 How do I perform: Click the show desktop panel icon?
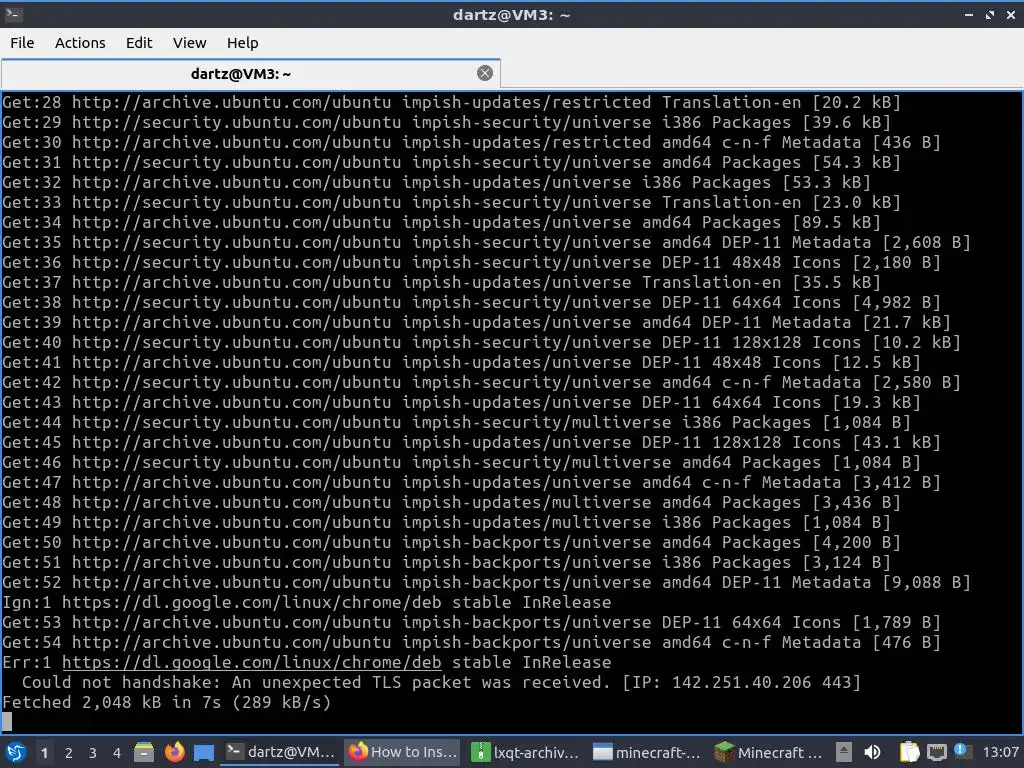[x=204, y=752]
